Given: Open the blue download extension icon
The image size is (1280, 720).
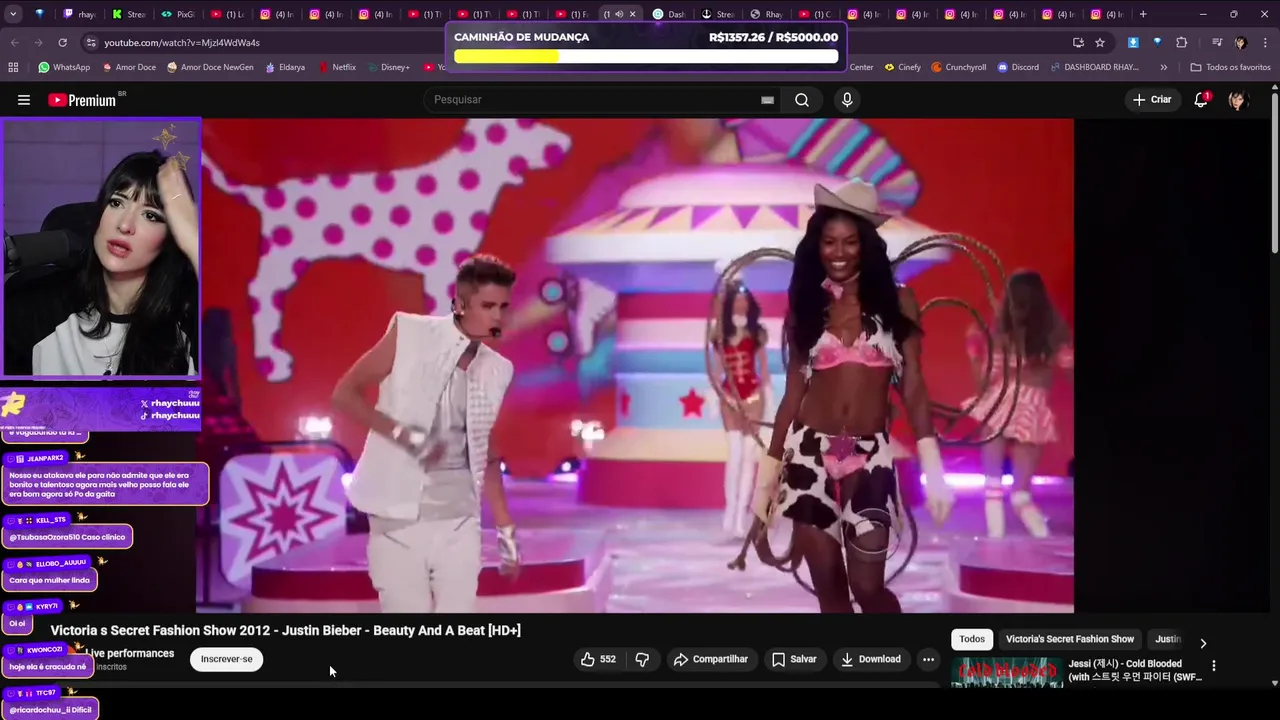Looking at the screenshot, I should click(1133, 42).
